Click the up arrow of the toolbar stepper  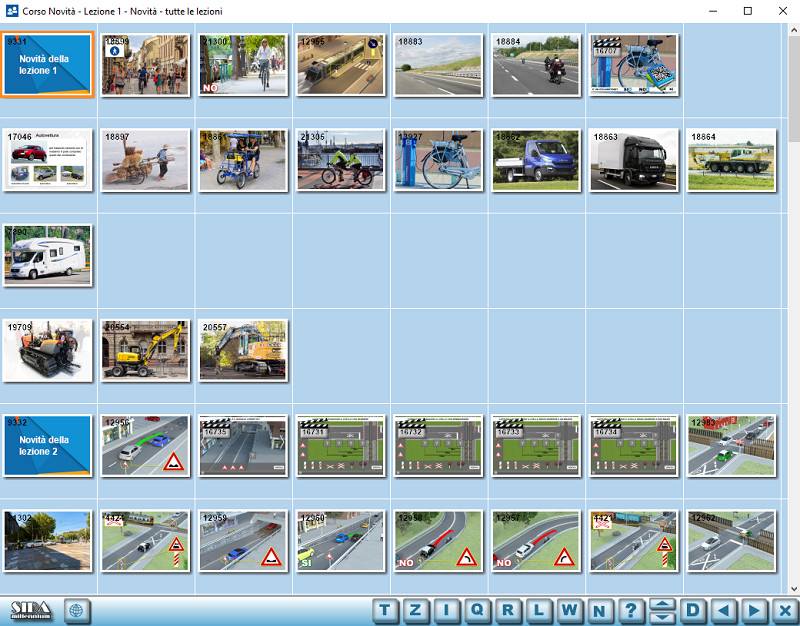click(x=661, y=605)
